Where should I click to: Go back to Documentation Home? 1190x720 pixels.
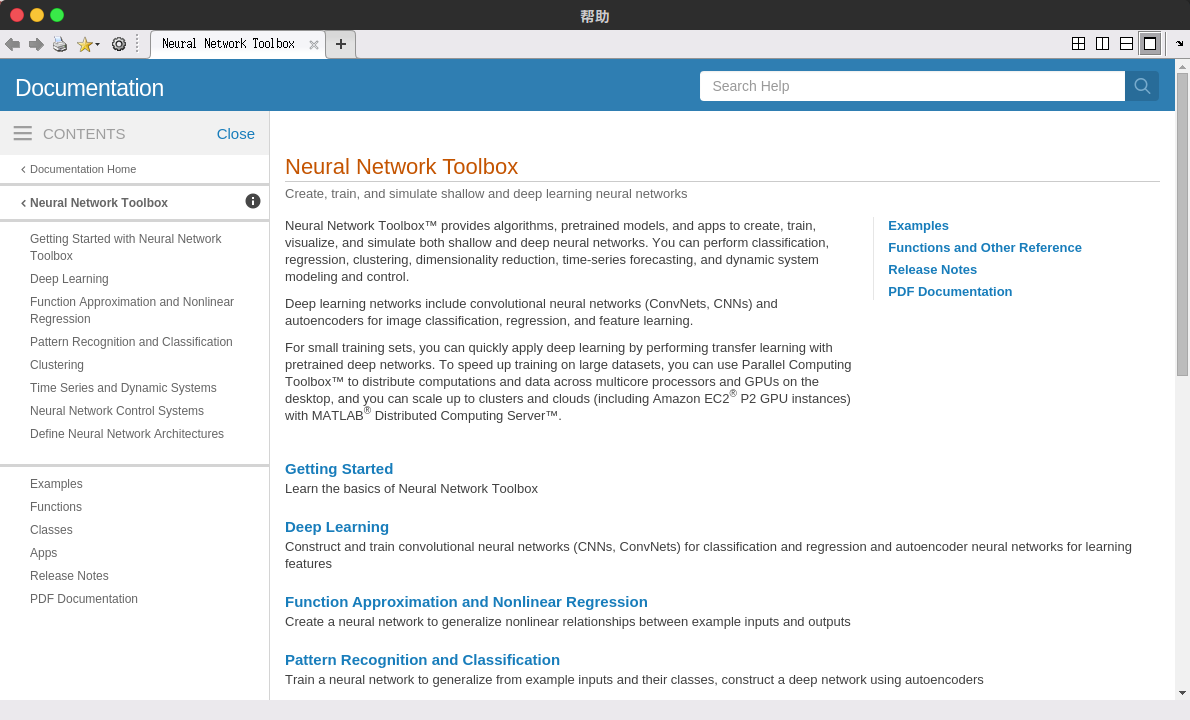(82, 169)
